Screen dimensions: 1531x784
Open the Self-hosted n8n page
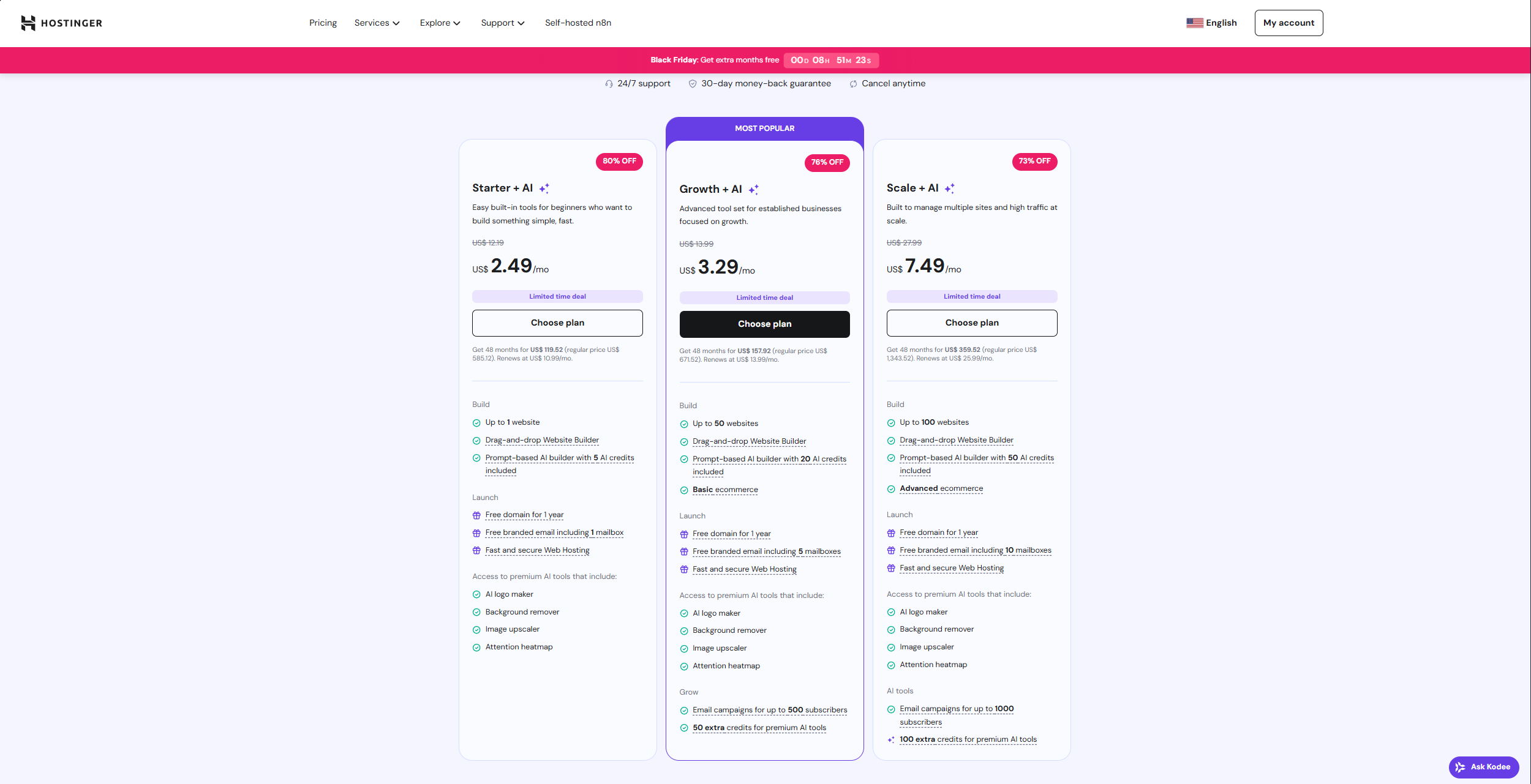point(577,23)
